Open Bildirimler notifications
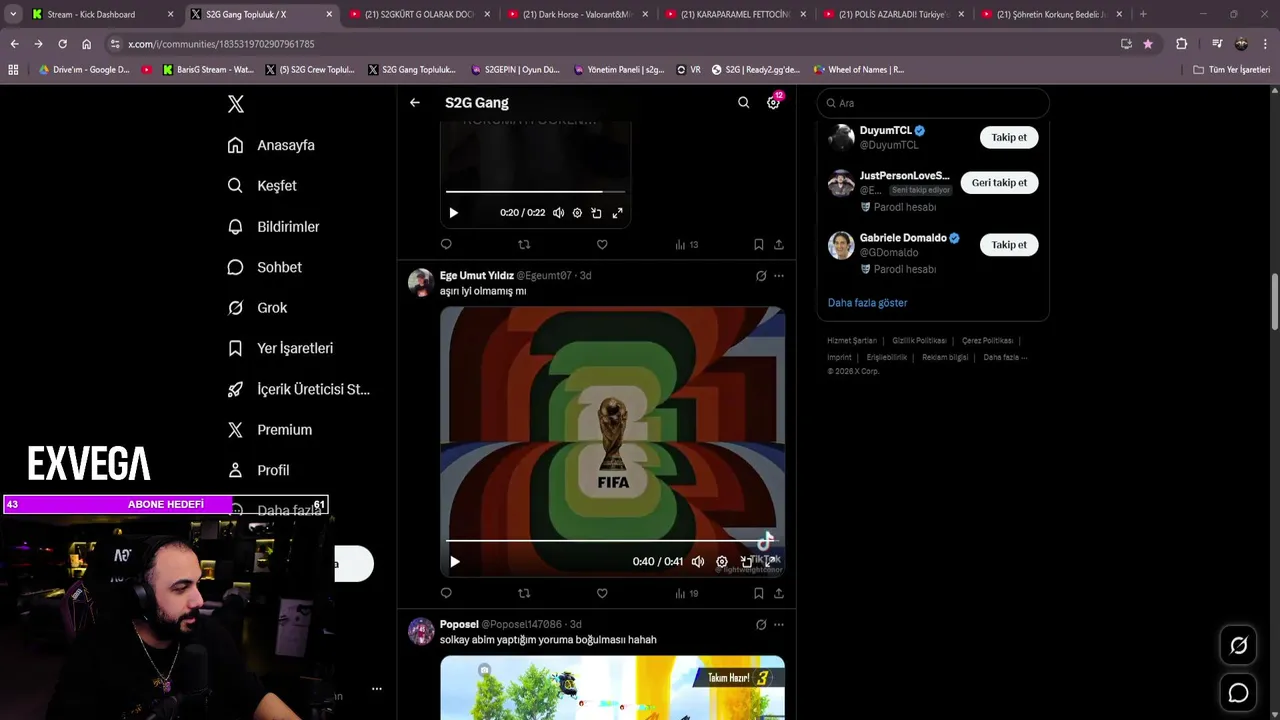The height and width of the screenshot is (720, 1280). pyautogui.click(x=273, y=227)
